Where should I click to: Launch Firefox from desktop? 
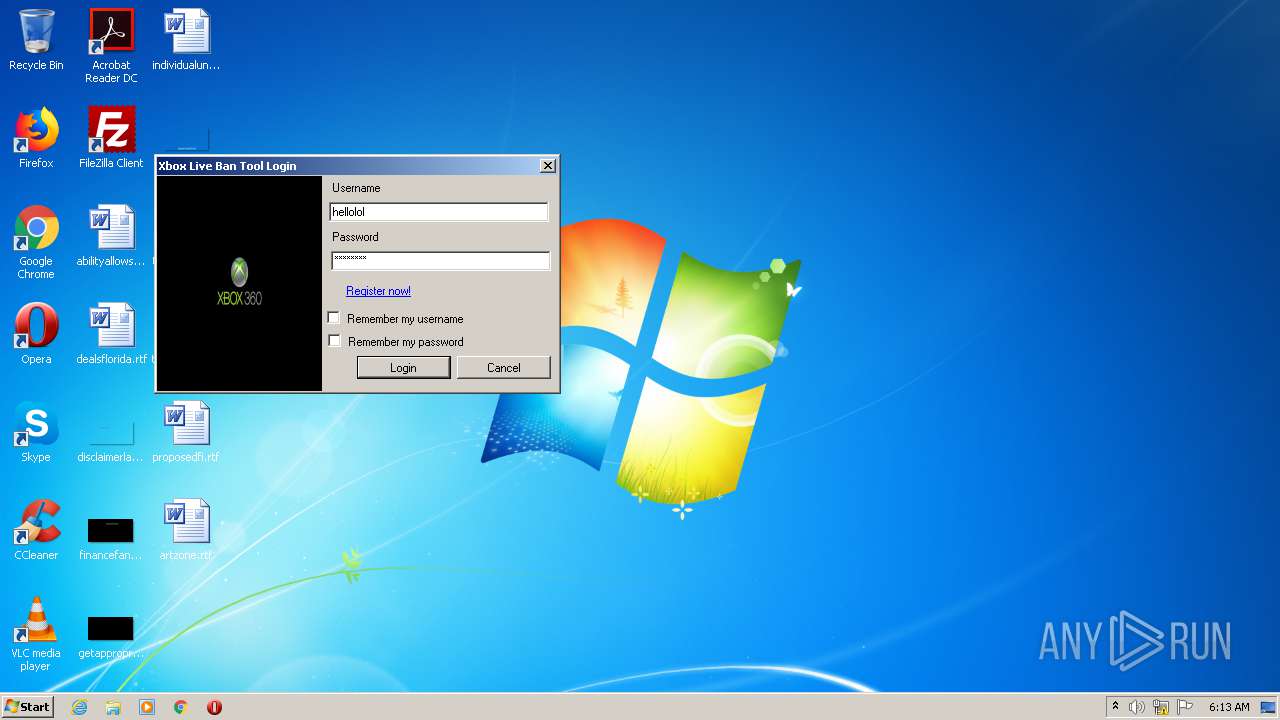(x=36, y=138)
